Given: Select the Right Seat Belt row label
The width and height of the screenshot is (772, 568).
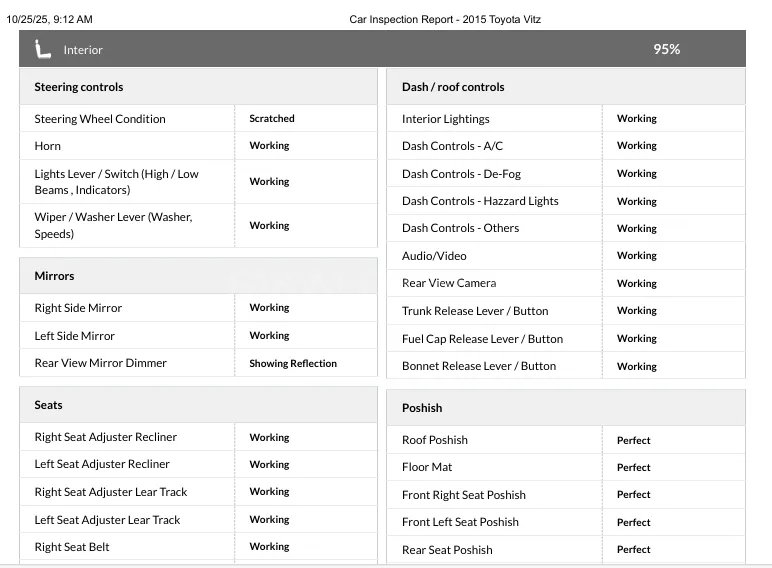Looking at the screenshot, I should coord(72,547).
